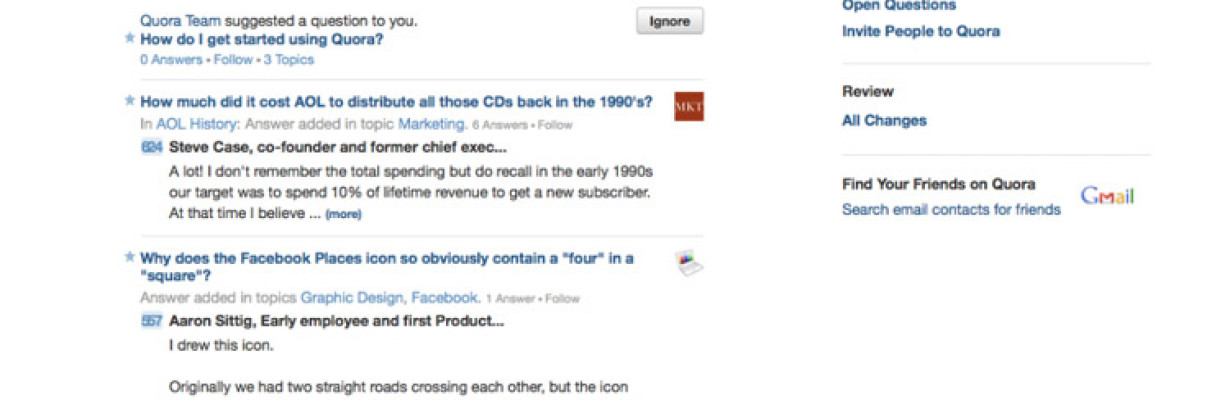Click star icon beside 'How do I get started' question

129,39
